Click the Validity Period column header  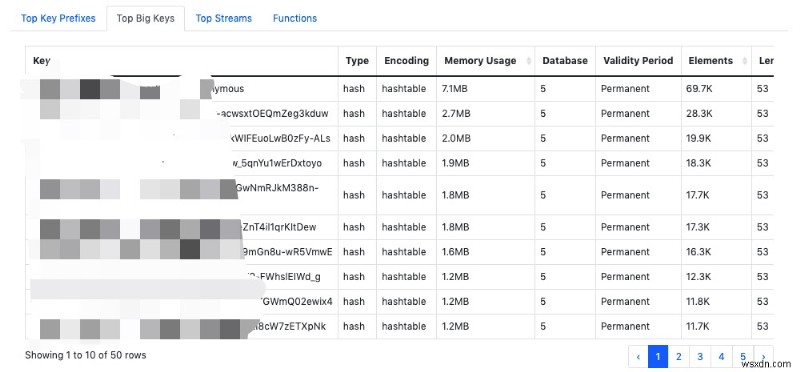[638, 61]
